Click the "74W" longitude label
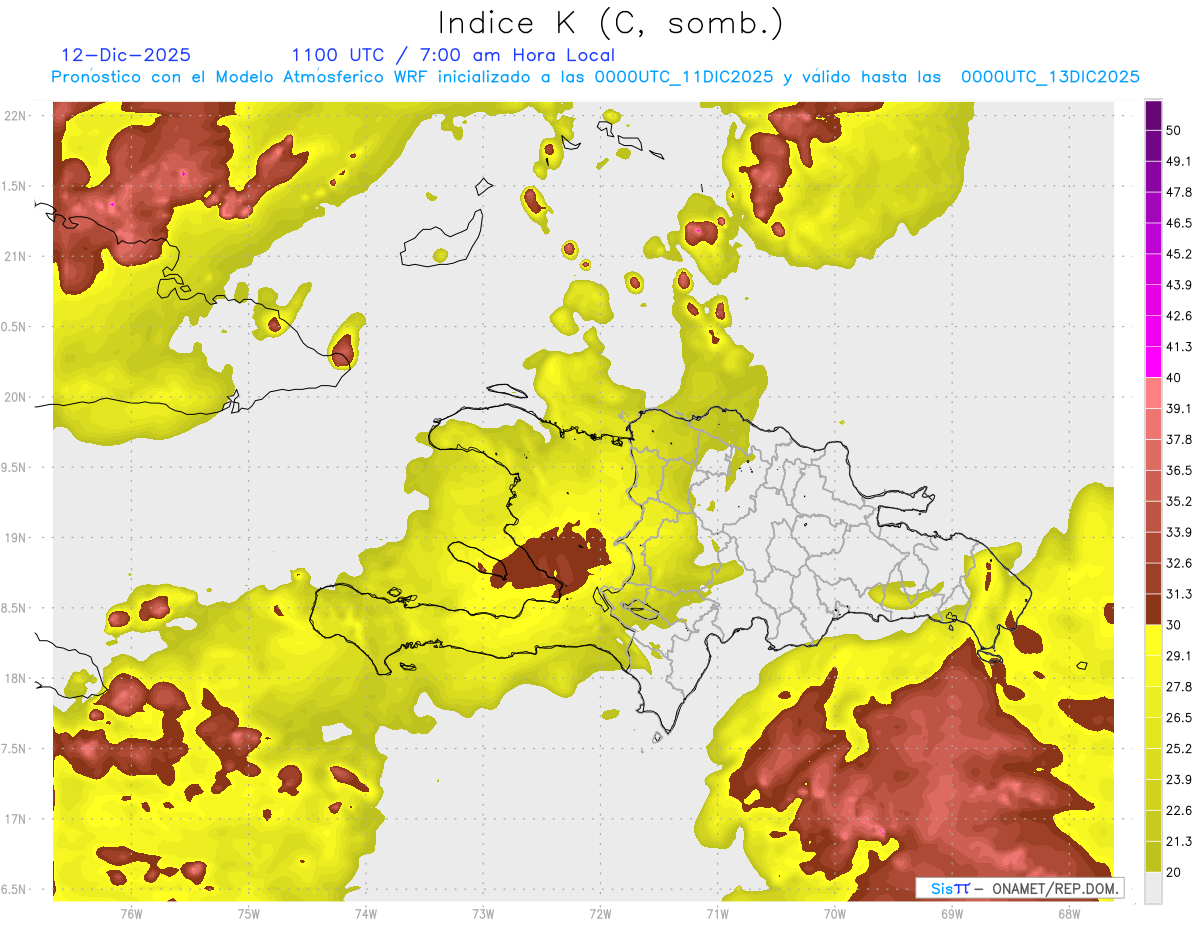Image resolution: width=1200 pixels, height=927 pixels. [366, 913]
